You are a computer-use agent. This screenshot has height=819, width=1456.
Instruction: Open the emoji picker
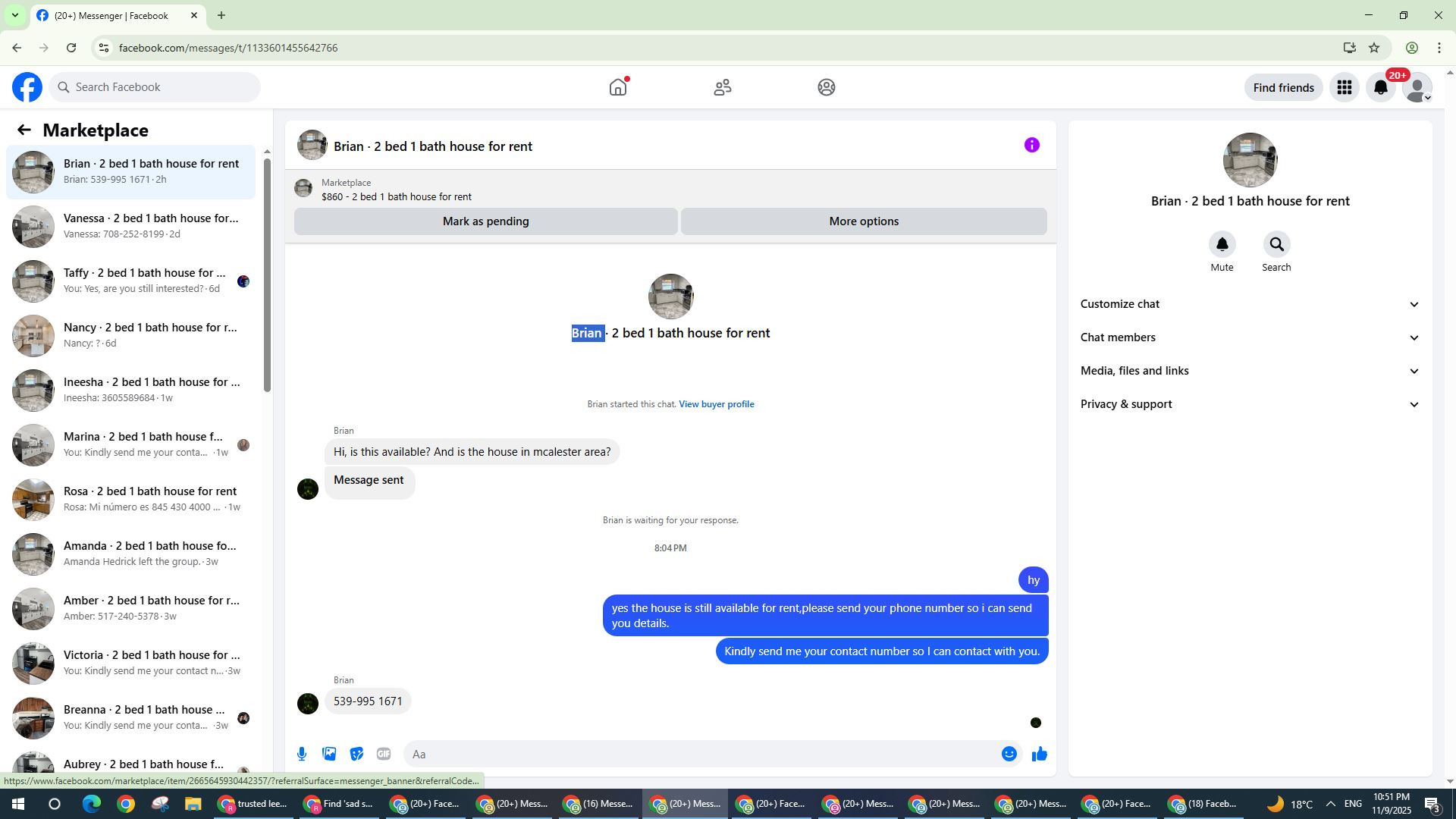click(1009, 754)
